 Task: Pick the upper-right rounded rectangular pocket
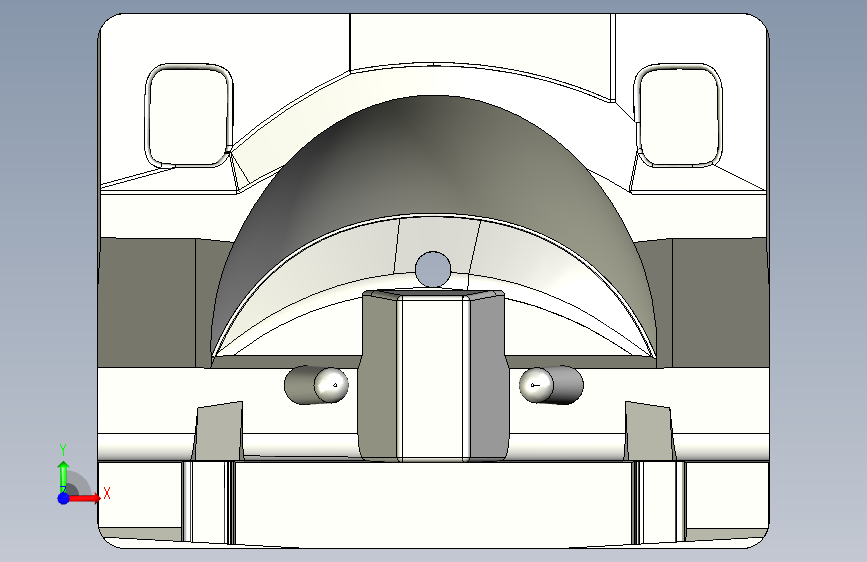tap(678, 115)
